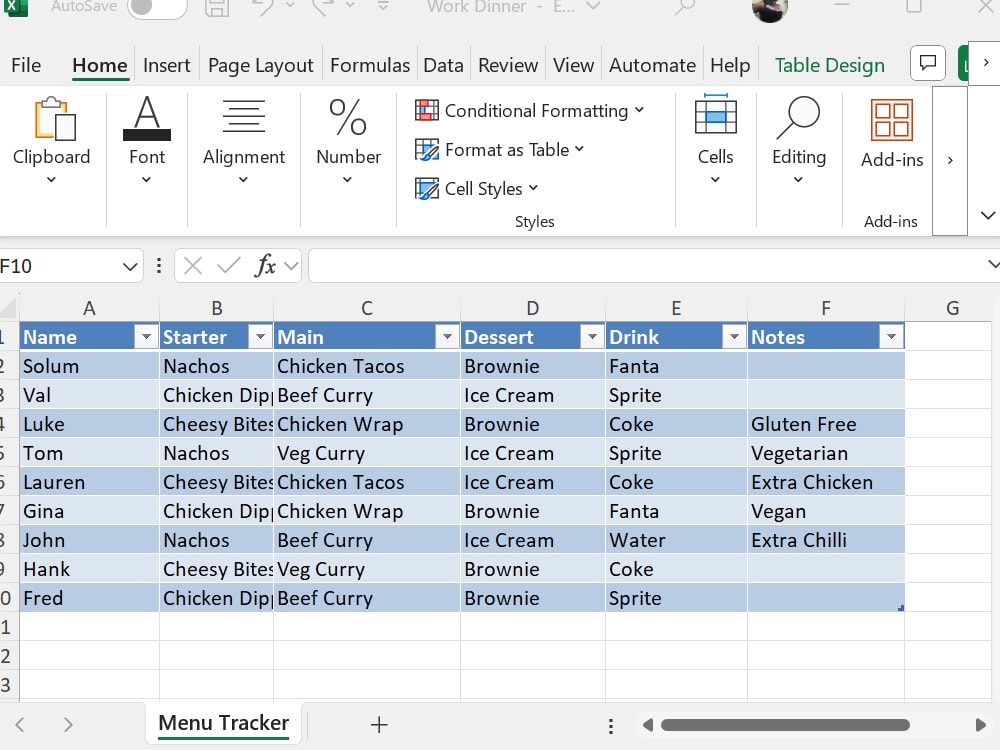
Task: Click the formula bar Enter checkmark
Action: click(x=228, y=265)
